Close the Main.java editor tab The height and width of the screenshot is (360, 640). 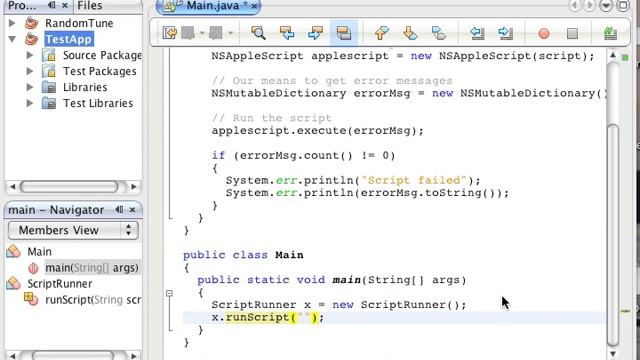point(254,6)
